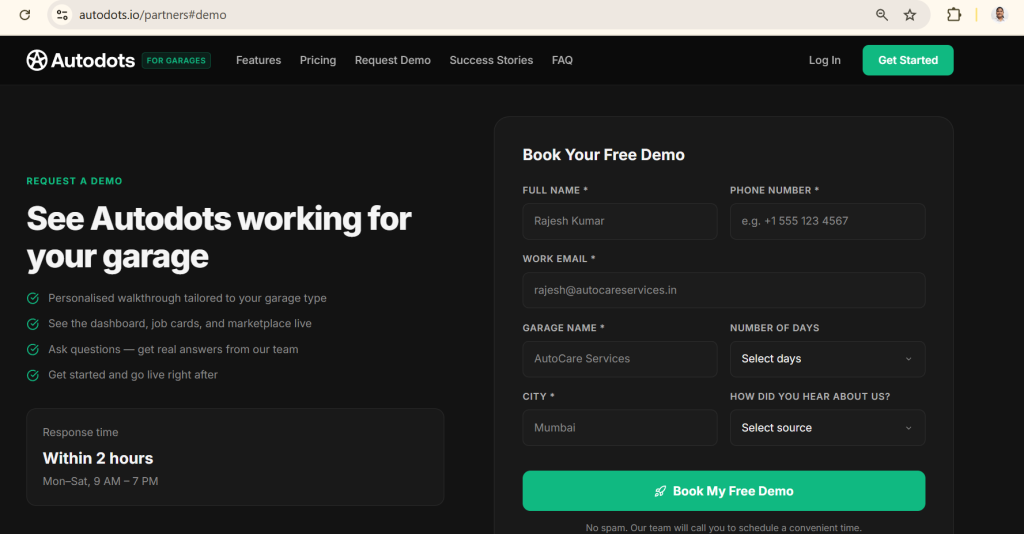Image resolution: width=1024 pixels, height=534 pixels.
Task: Select Request Demo in navigation
Action: tap(392, 60)
